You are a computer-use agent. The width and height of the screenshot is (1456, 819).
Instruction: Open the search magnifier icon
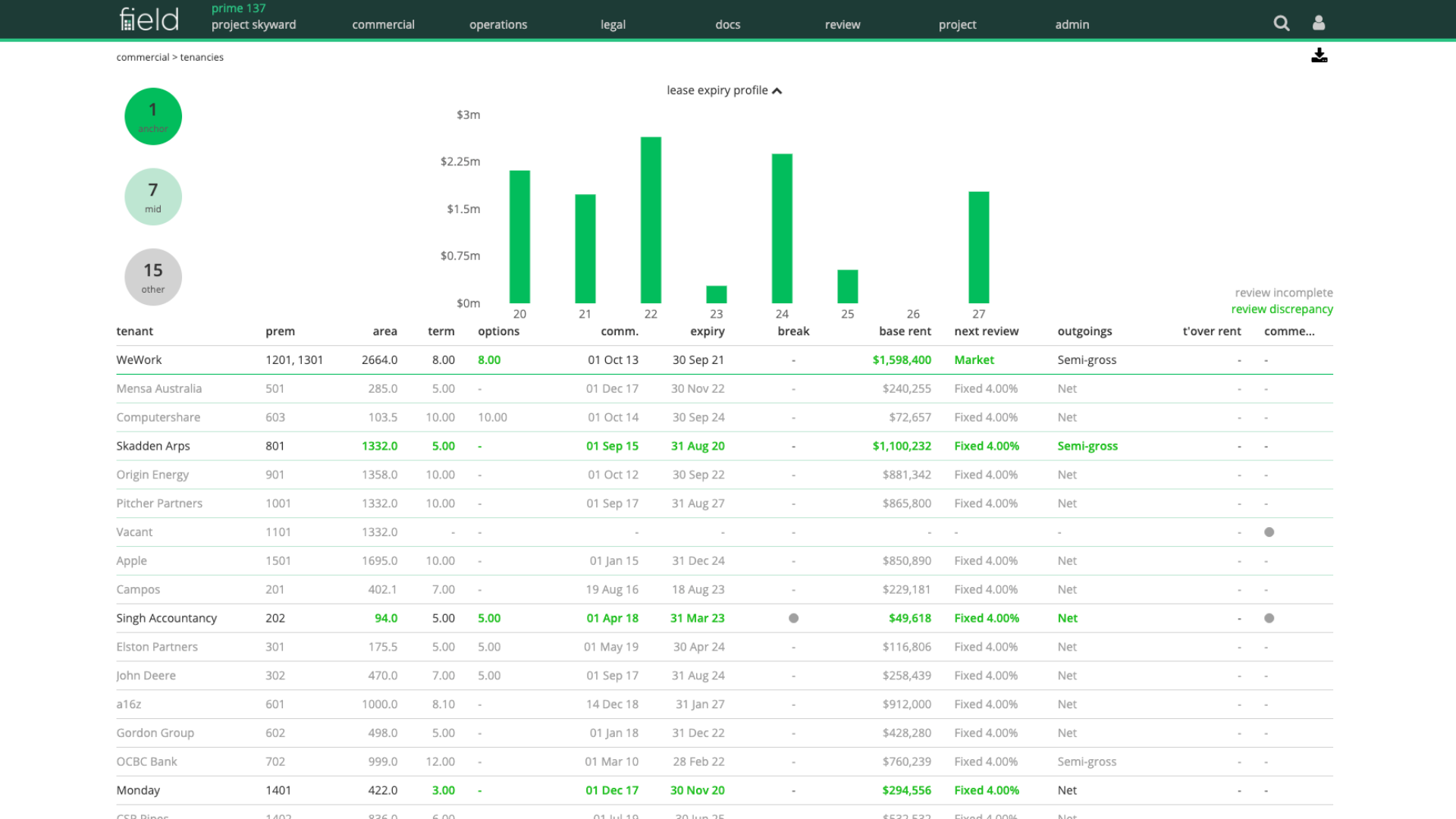(1282, 24)
